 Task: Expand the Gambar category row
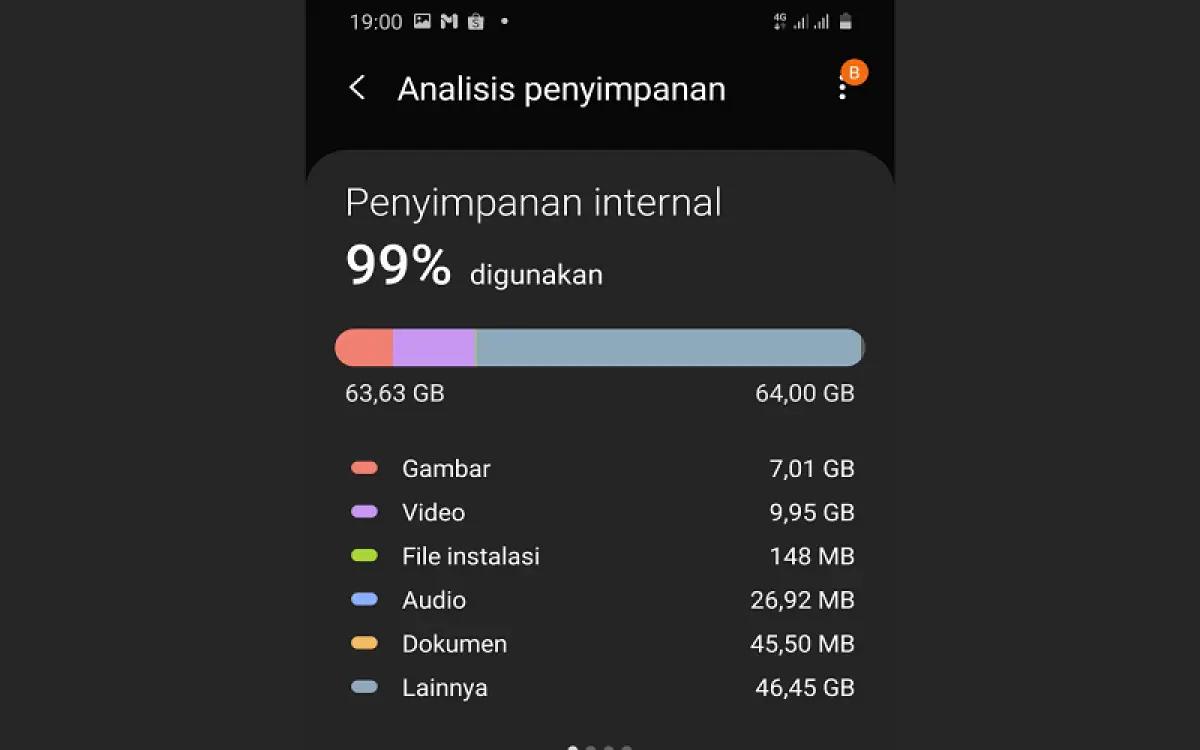click(x=600, y=468)
